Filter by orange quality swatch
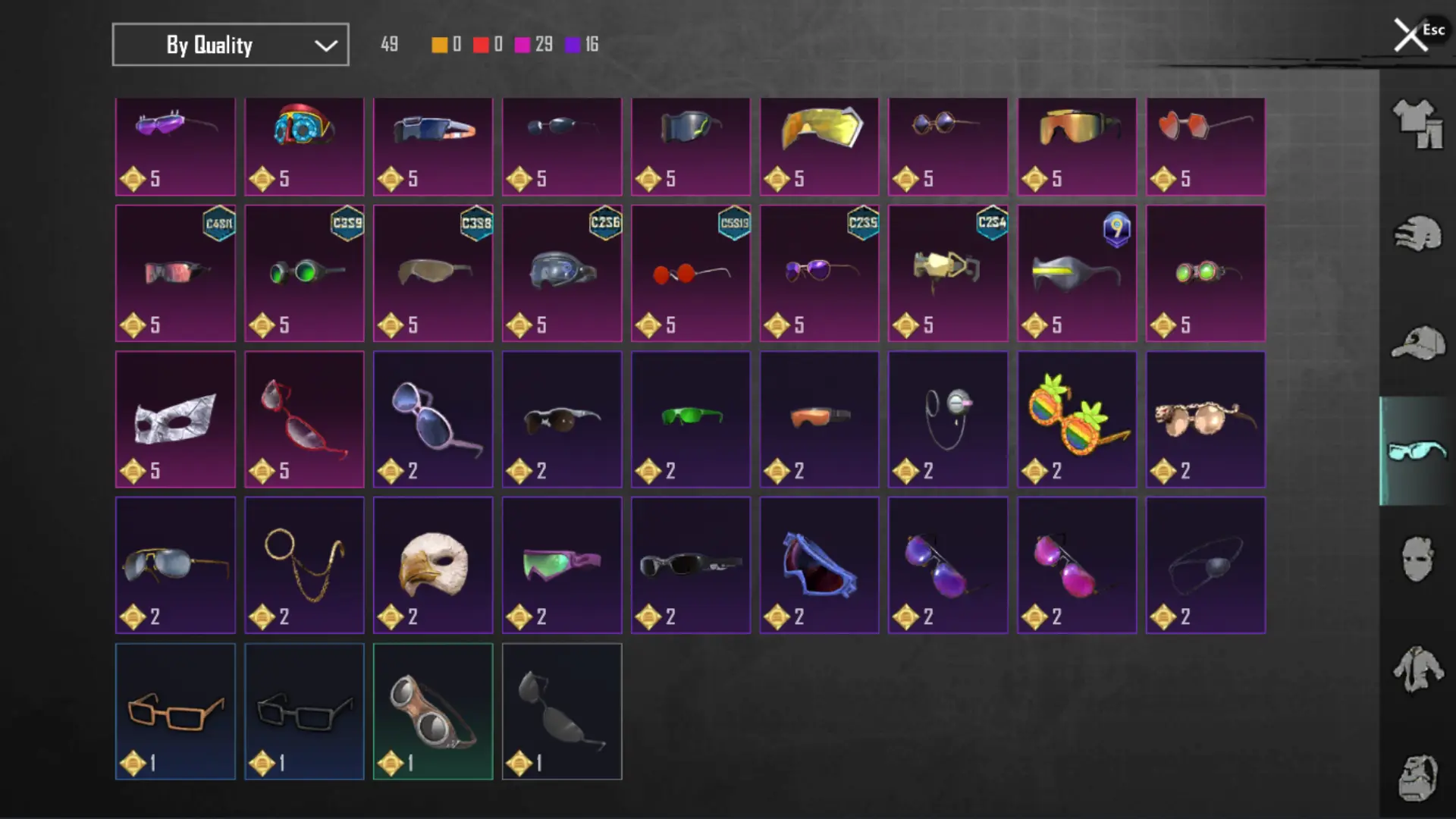Viewport: 1456px width, 819px height. tap(440, 45)
